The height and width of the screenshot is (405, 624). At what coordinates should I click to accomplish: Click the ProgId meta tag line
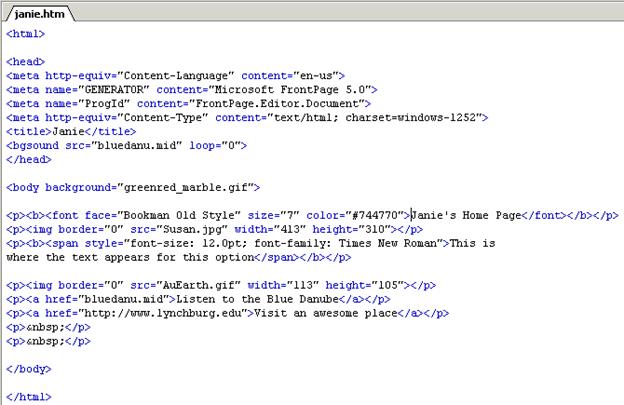click(188, 103)
